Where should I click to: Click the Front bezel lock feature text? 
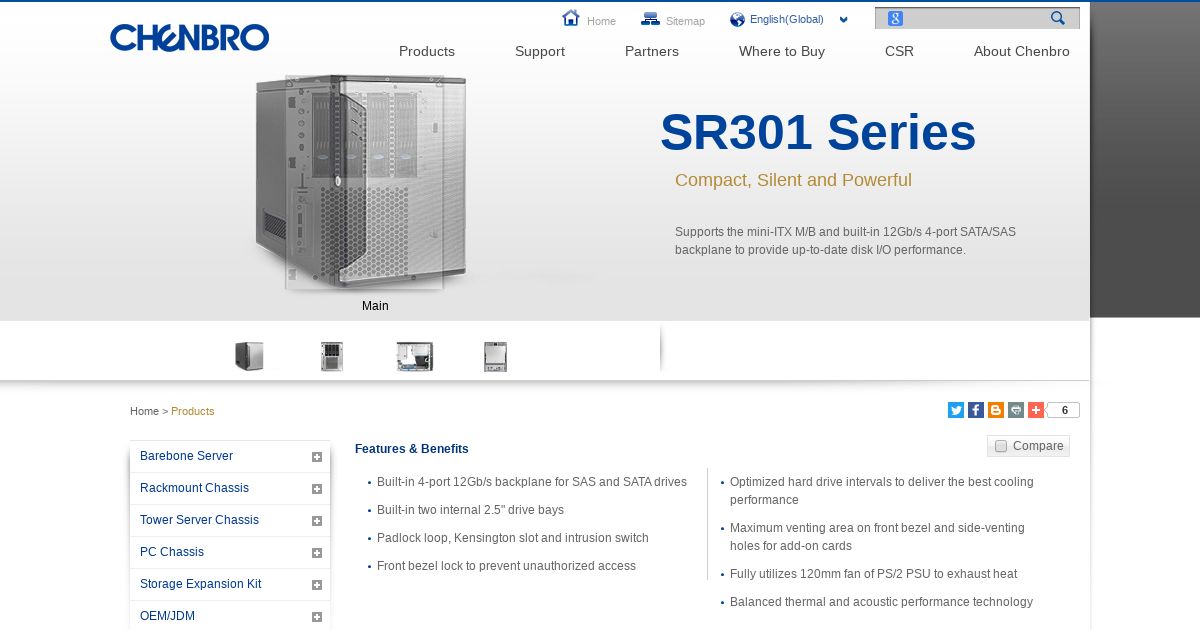[x=506, y=566]
